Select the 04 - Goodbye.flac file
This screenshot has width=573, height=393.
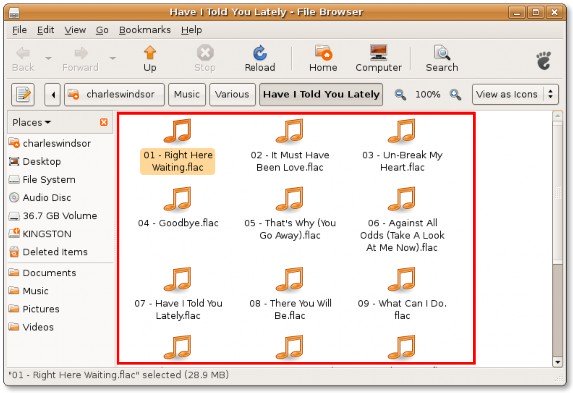(178, 207)
